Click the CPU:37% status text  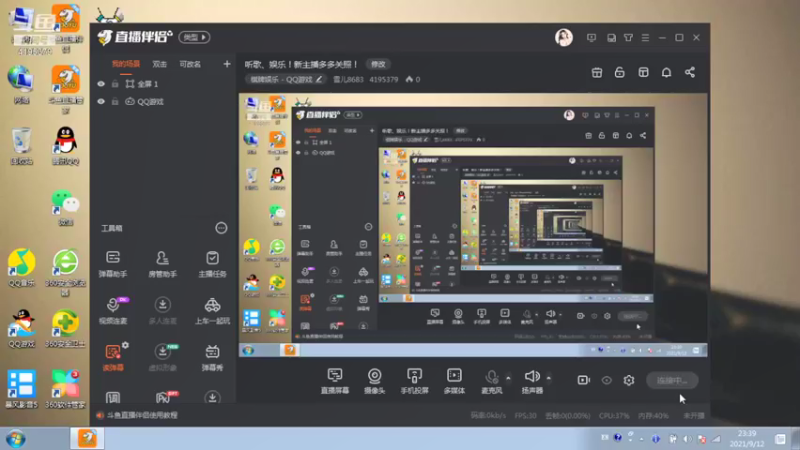click(614, 416)
